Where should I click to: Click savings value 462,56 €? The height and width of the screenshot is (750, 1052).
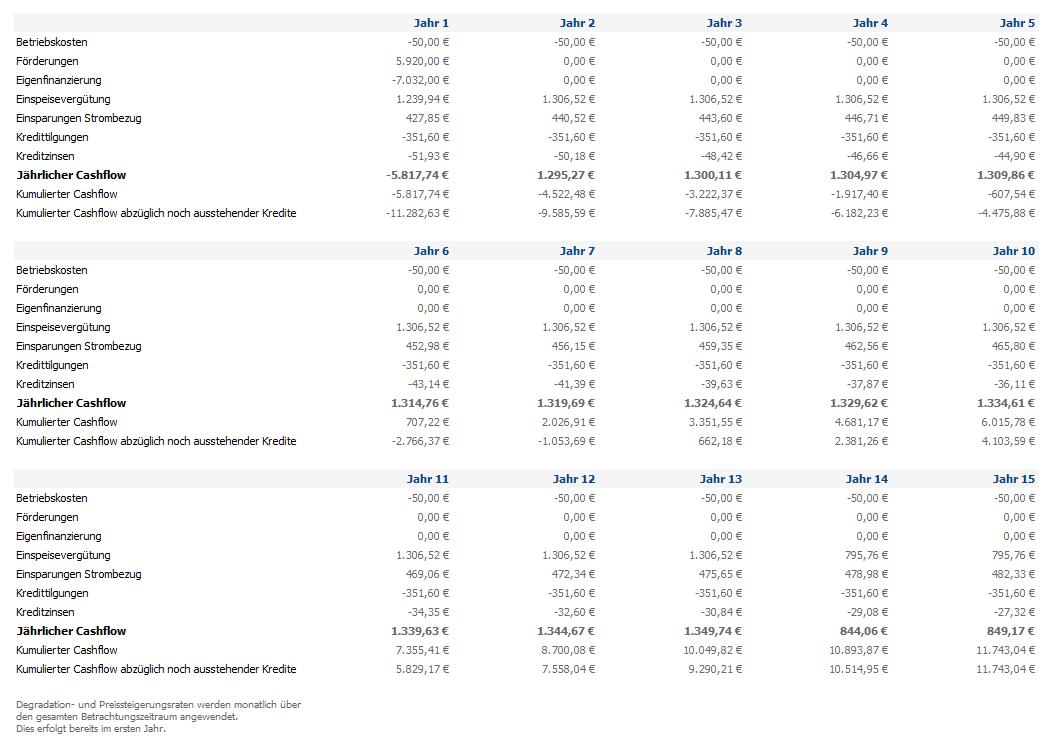point(866,346)
